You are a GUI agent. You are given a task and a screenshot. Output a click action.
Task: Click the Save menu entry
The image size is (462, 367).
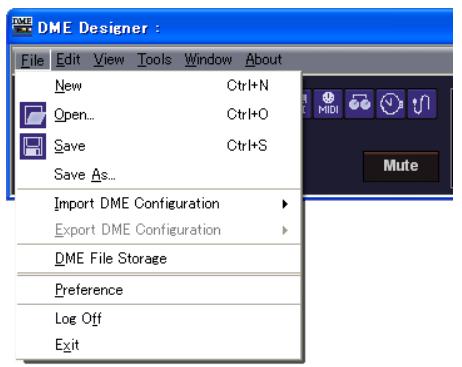(x=158, y=146)
